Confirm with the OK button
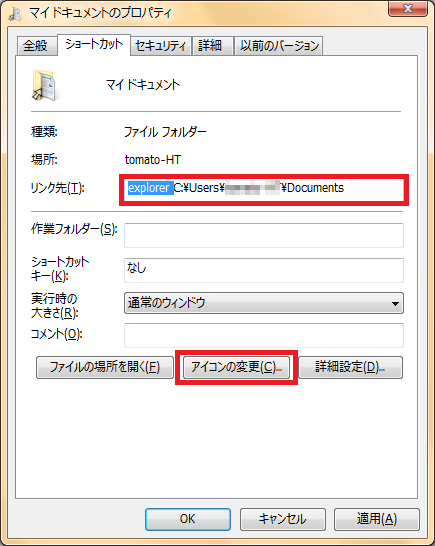 click(x=188, y=519)
